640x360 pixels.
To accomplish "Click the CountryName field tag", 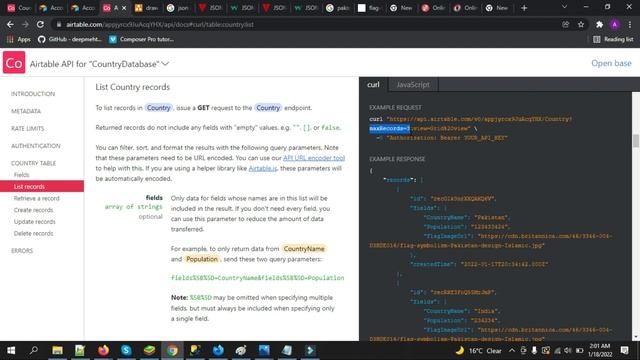I will pos(304,249).
